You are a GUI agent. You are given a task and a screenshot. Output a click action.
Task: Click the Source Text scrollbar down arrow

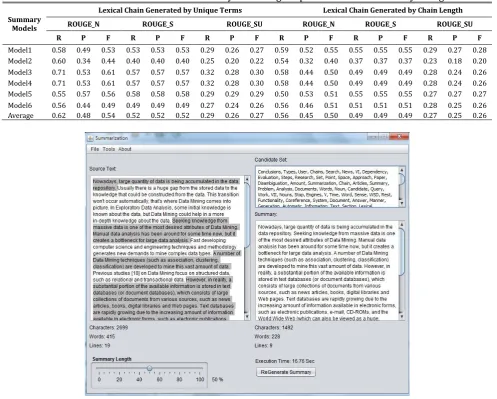(247, 316)
